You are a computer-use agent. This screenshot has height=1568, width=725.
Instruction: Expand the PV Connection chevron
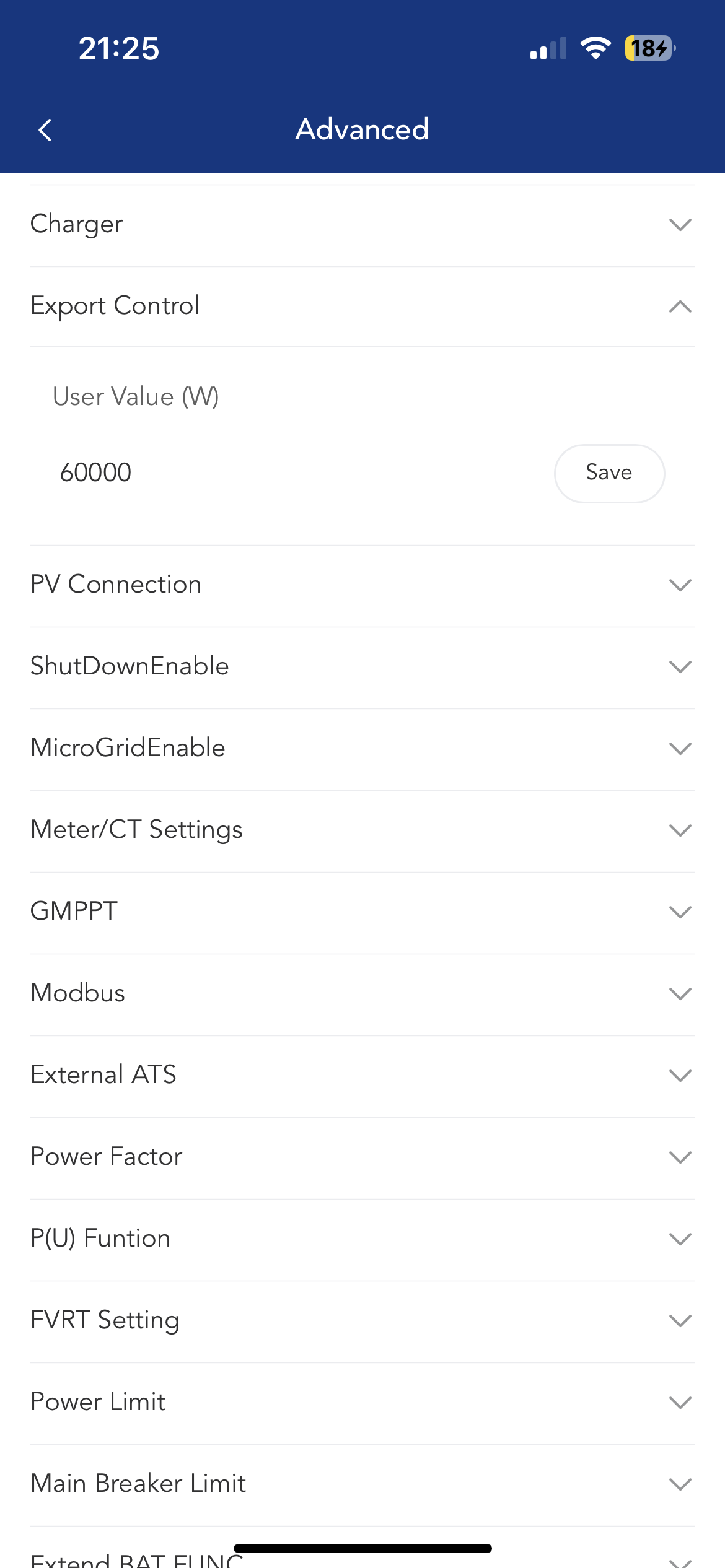(x=680, y=585)
